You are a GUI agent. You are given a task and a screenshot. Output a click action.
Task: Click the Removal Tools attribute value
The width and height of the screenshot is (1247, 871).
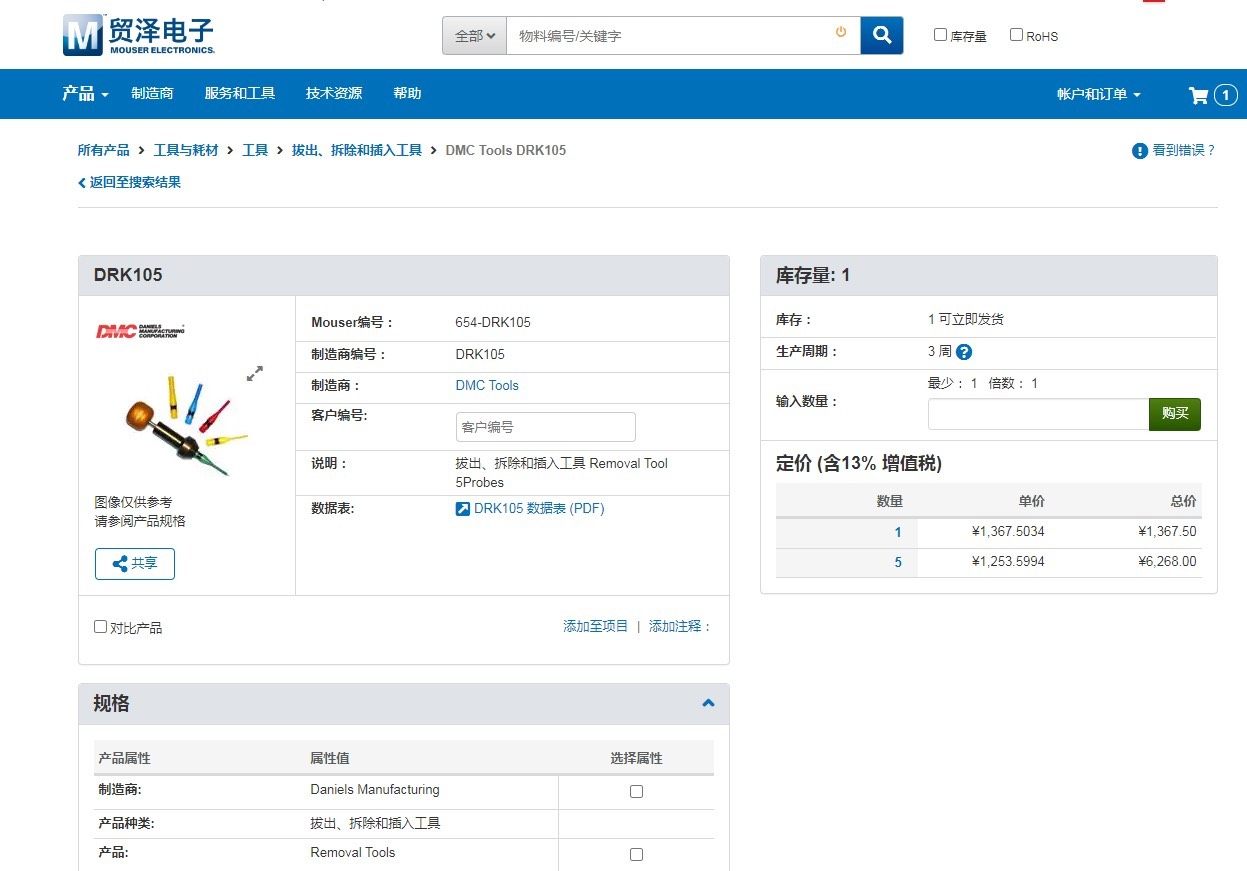pyautogui.click(x=353, y=853)
